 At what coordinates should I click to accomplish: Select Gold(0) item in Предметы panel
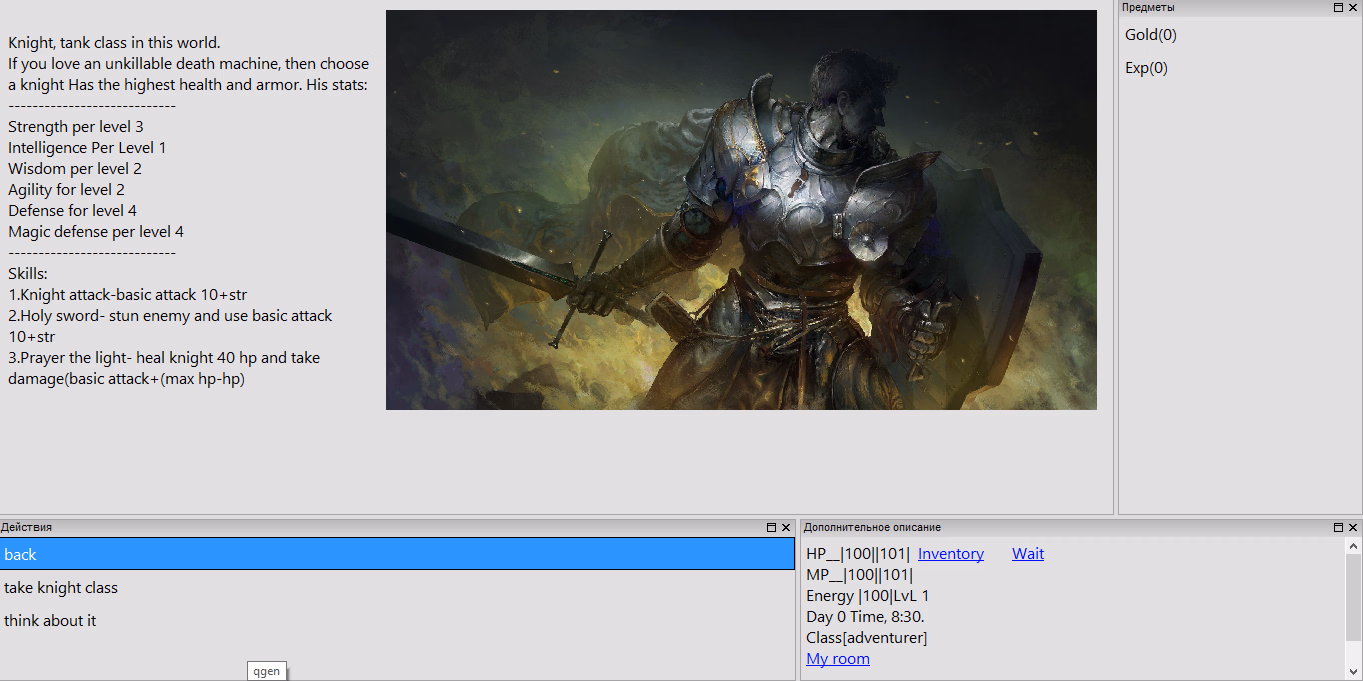(x=1150, y=35)
